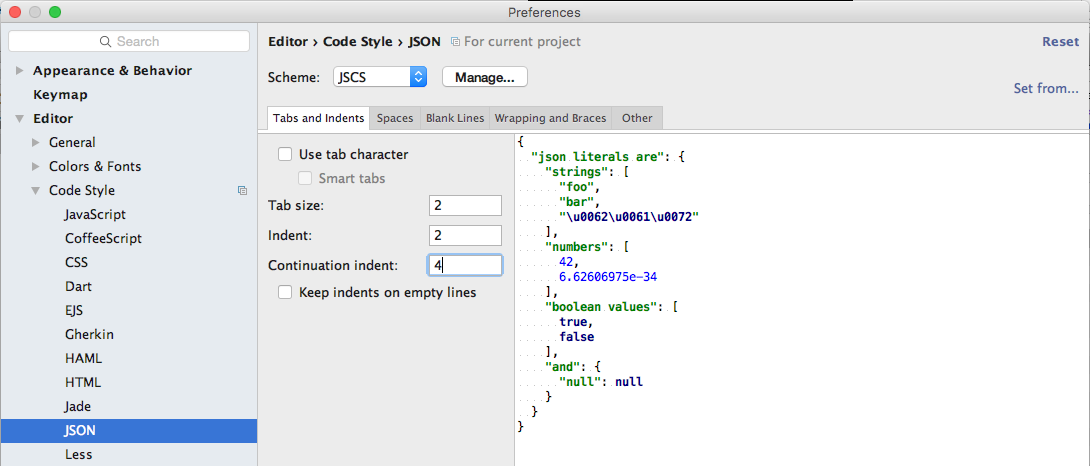Image resolution: width=1090 pixels, height=466 pixels.
Task: Open the Scheme dropdown showing JSCS
Action: click(x=418, y=77)
